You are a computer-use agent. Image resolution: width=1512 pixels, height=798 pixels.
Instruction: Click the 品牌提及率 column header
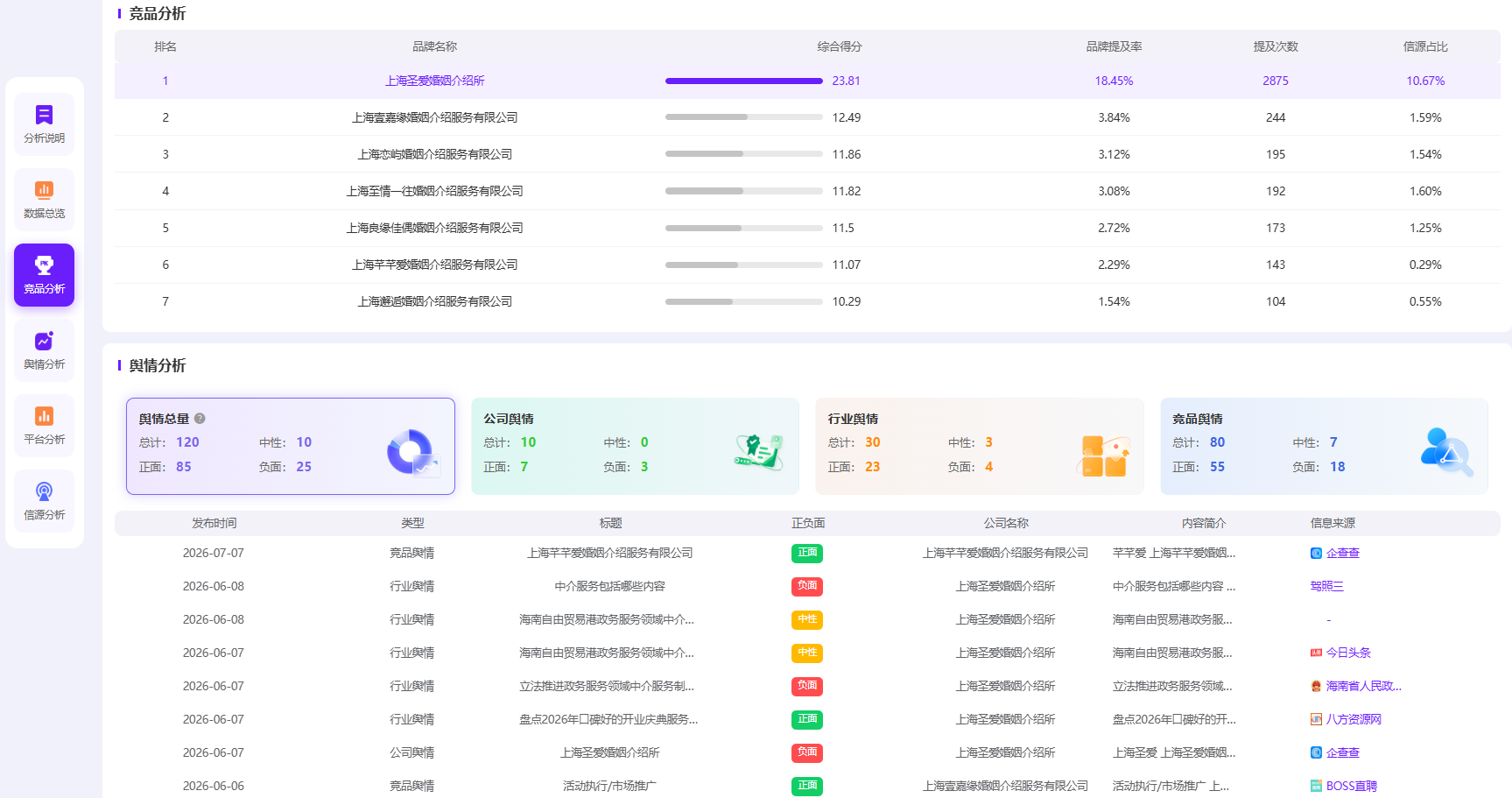(x=1114, y=46)
